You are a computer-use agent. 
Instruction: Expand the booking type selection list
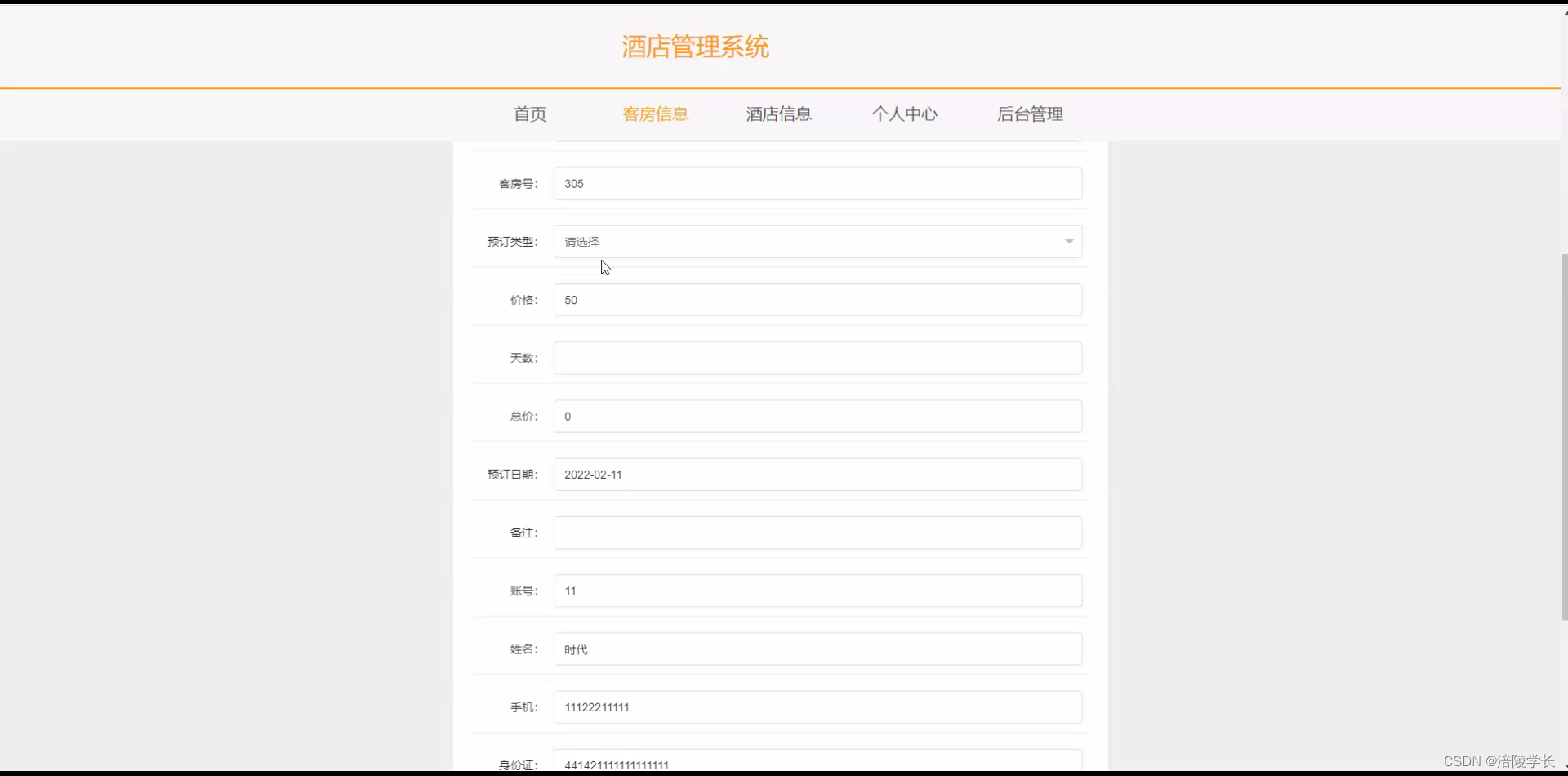pos(817,241)
